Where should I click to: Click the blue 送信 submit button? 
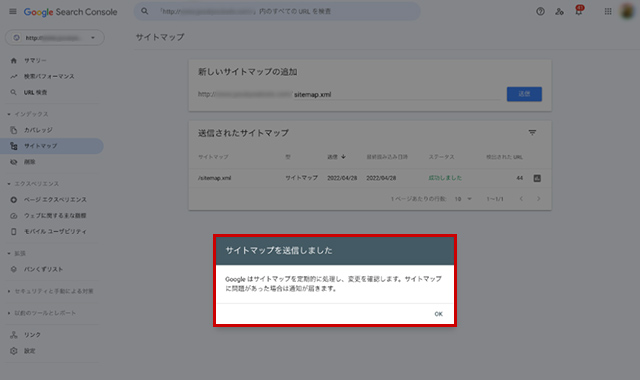pyautogui.click(x=524, y=94)
